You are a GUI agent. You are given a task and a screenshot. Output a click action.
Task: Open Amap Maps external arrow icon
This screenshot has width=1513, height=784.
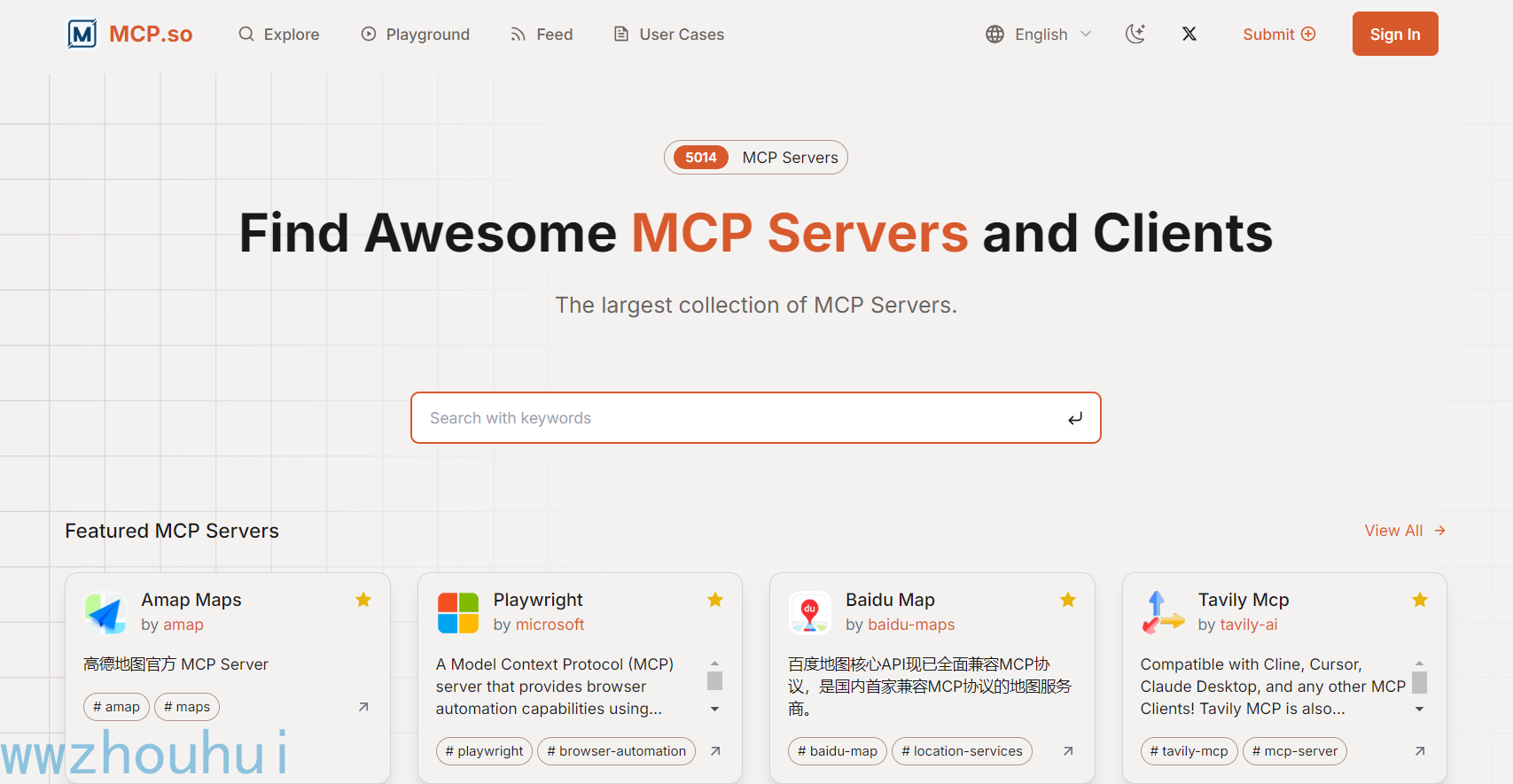(x=363, y=707)
